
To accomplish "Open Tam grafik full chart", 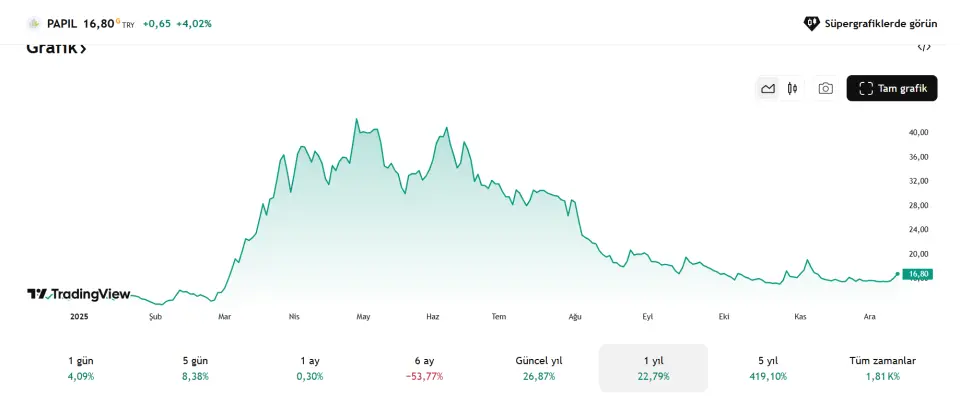I will click(x=892, y=88).
